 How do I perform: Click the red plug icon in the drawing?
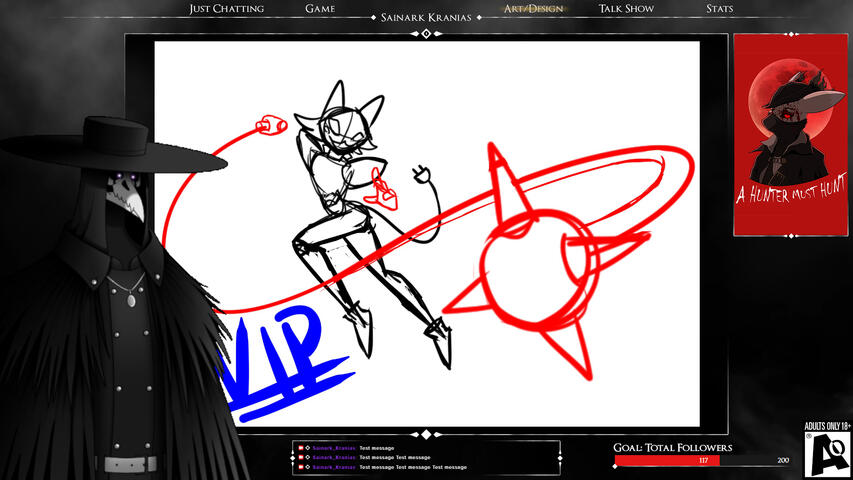tap(268, 126)
